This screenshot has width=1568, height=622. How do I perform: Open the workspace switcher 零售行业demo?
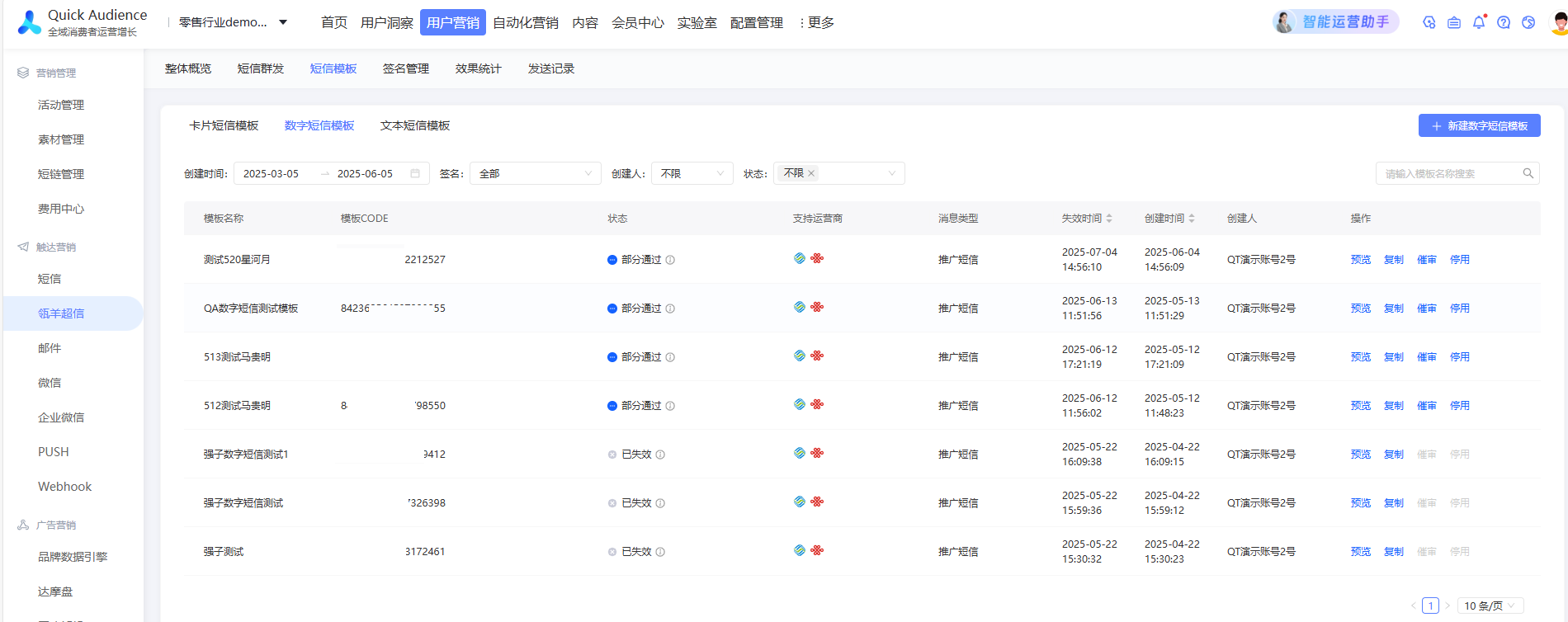[x=233, y=22]
